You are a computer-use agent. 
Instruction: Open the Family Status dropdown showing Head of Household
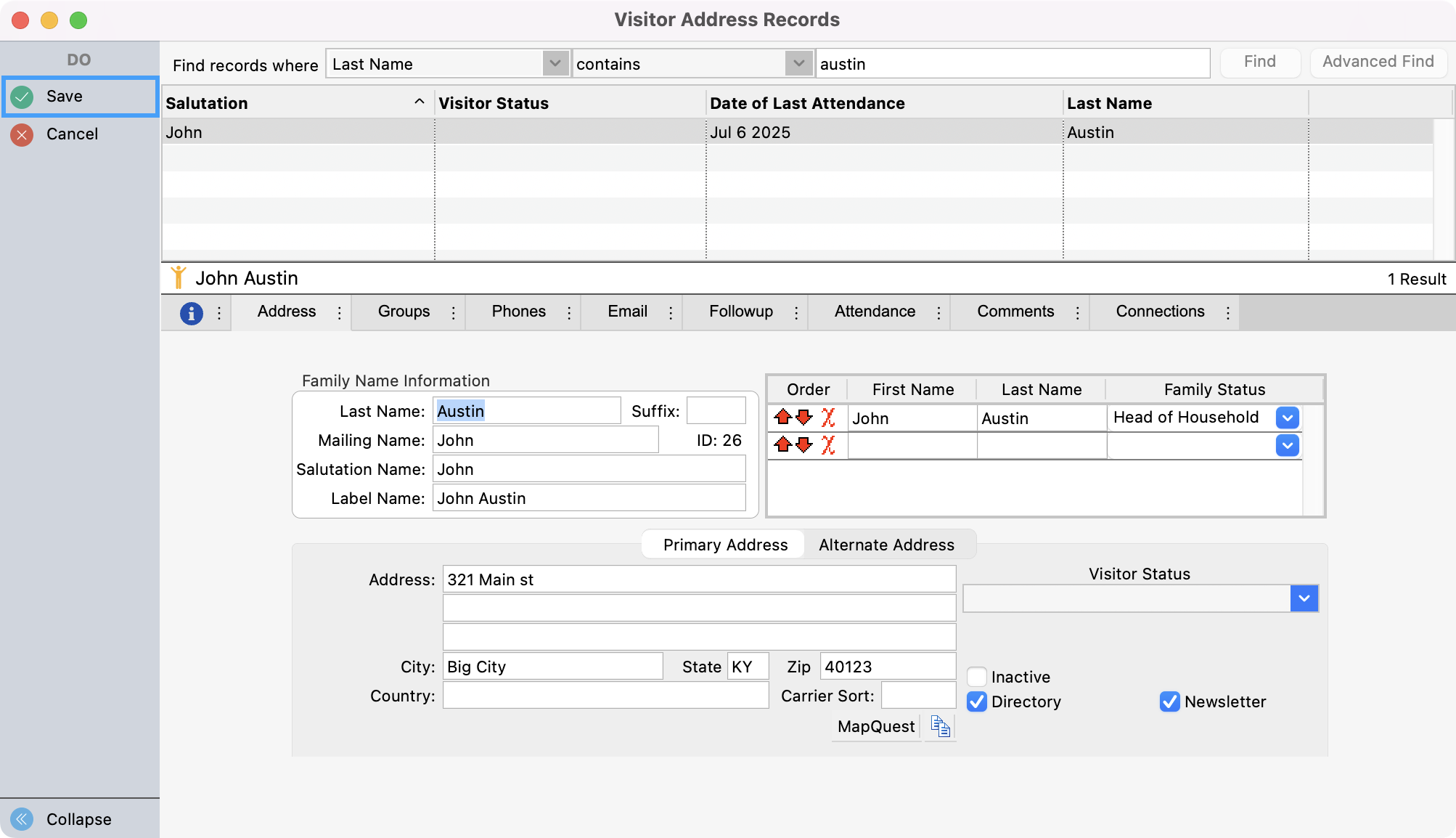click(1287, 418)
